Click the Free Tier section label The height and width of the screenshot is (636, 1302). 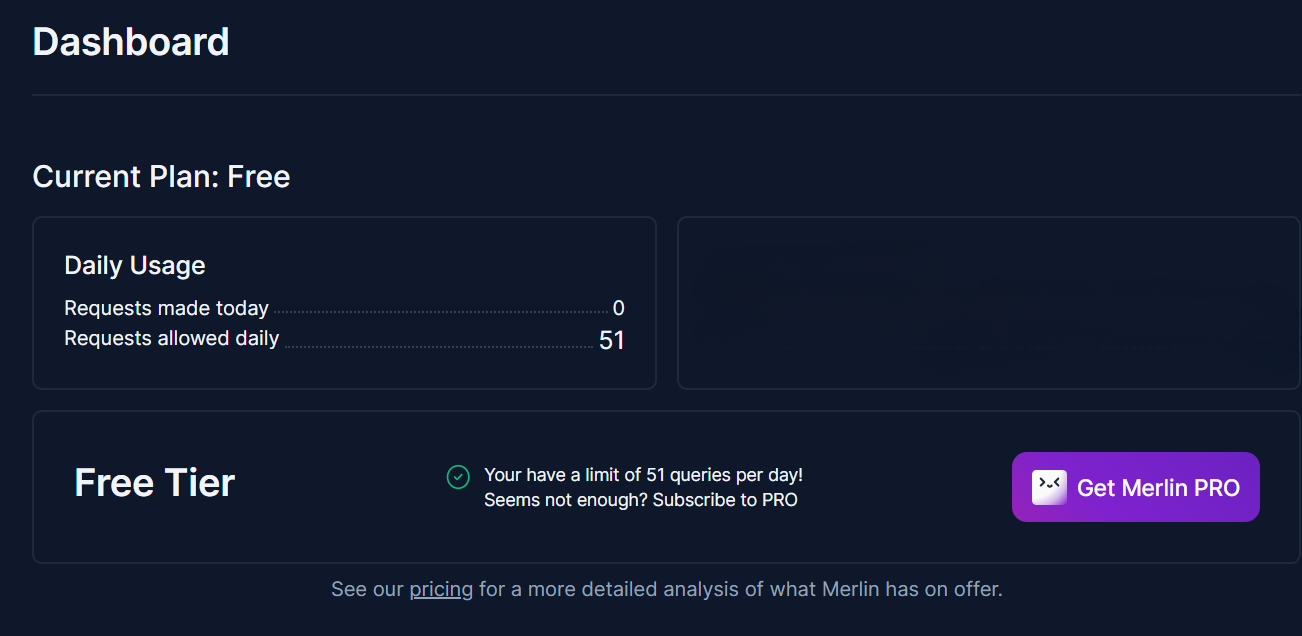(153, 483)
